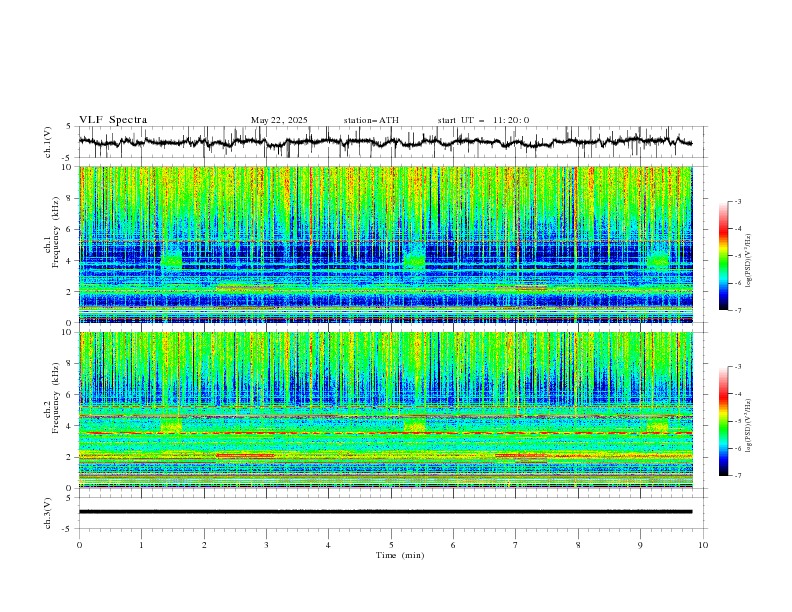792x612 pixels.
Task: Click the ch.2 color bar log(PSD) label
Action: 748,426
